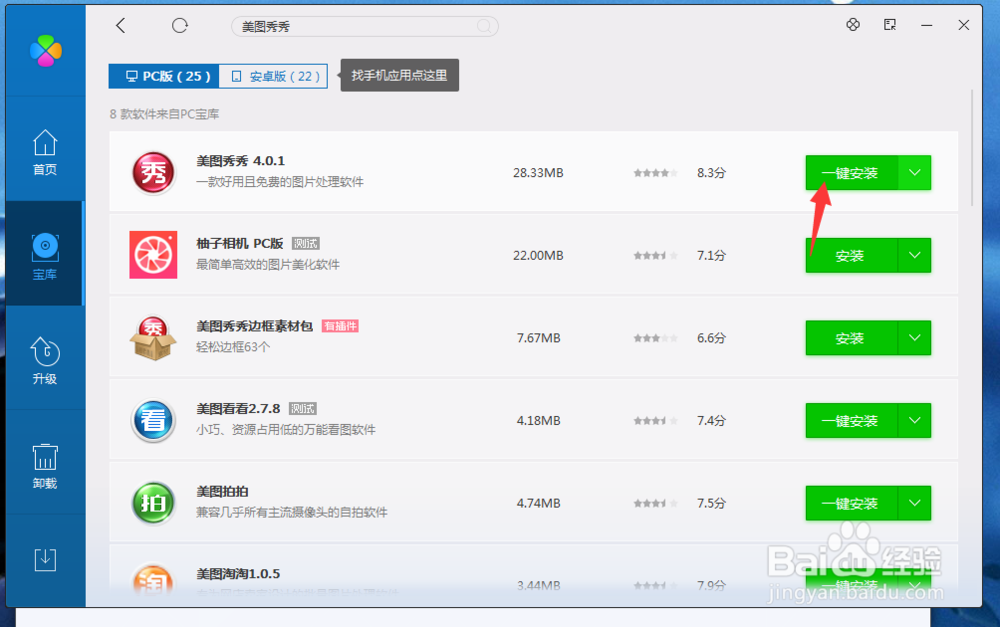The image size is (1000, 627).
Task: Refresh the search results page
Action: coord(180,26)
